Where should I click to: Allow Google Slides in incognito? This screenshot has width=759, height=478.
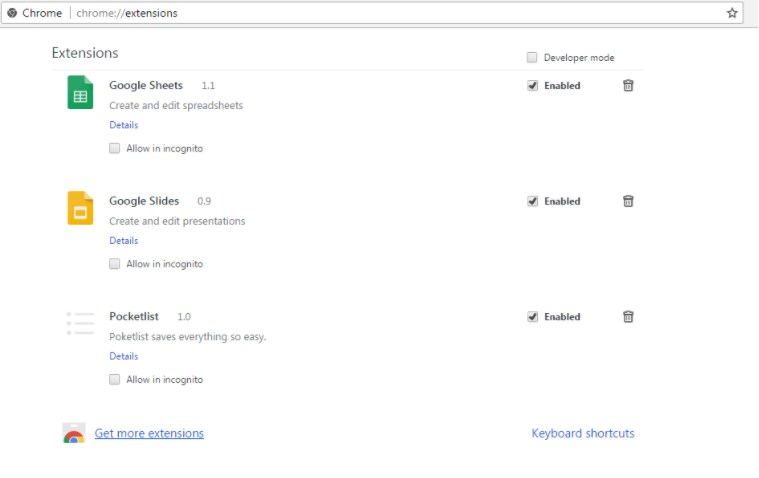point(114,263)
